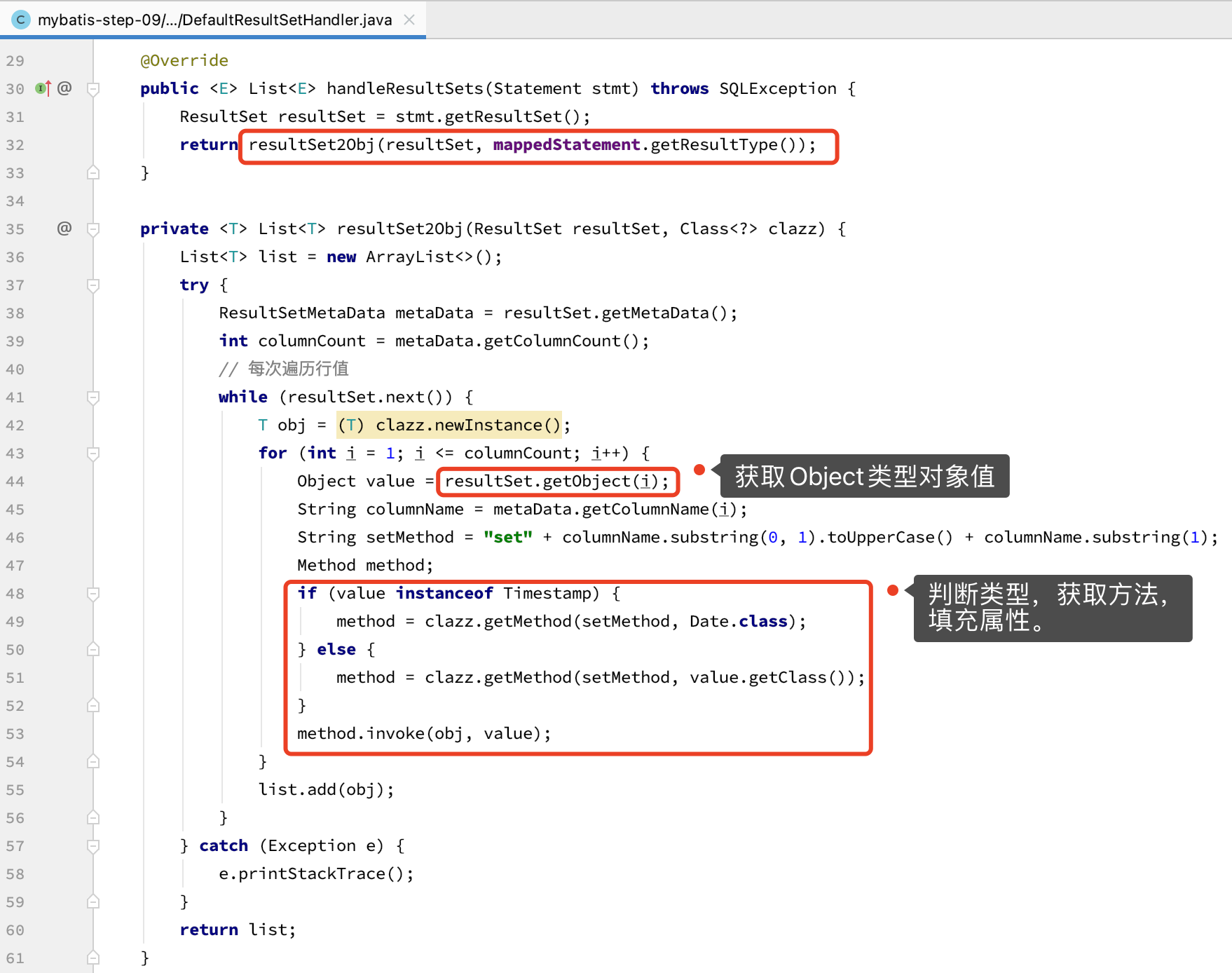Click the highlighted clazz.newInstance() call on line 42
Image resolution: width=1232 pixels, height=973 pixels.
point(468,425)
